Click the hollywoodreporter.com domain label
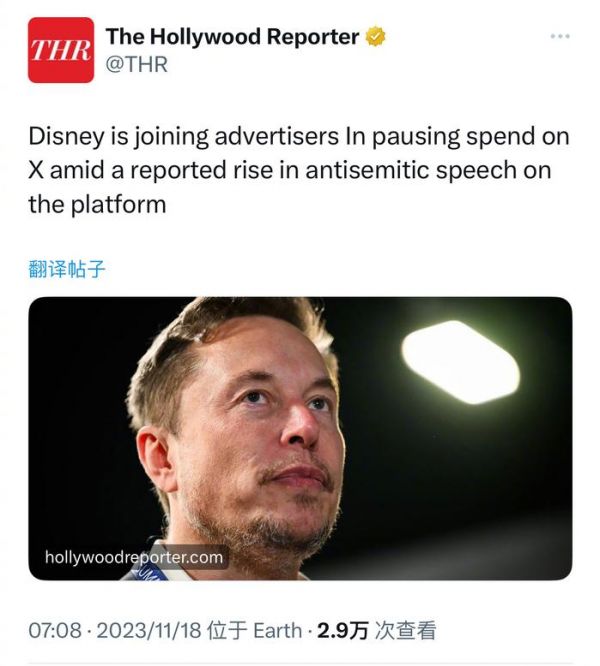 coord(134,557)
